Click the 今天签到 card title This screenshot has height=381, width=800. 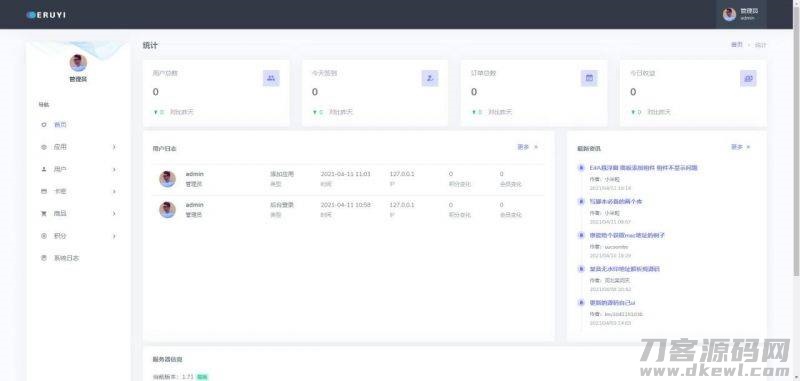[x=324, y=73]
